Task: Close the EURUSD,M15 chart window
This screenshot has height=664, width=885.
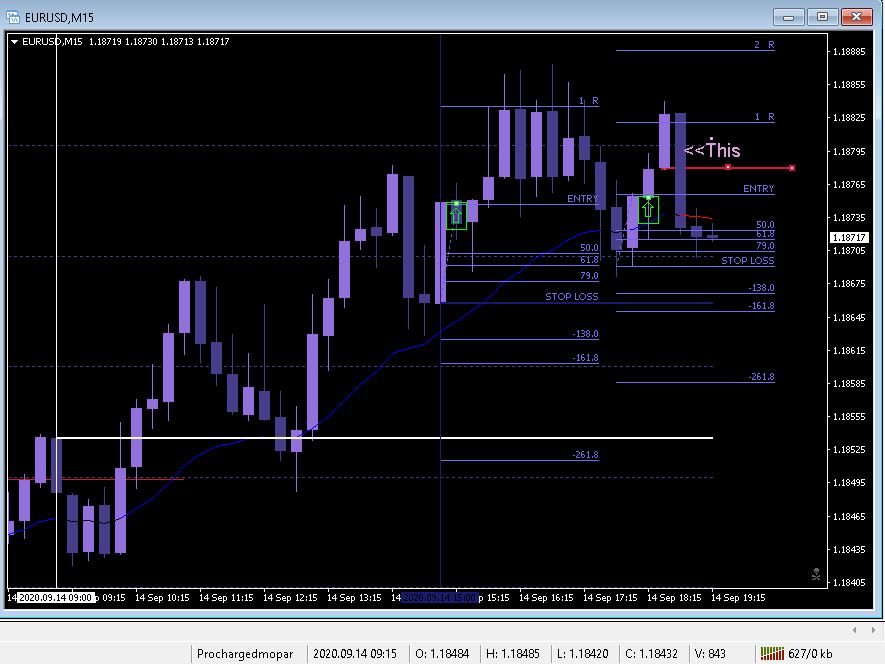Action: (857, 17)
